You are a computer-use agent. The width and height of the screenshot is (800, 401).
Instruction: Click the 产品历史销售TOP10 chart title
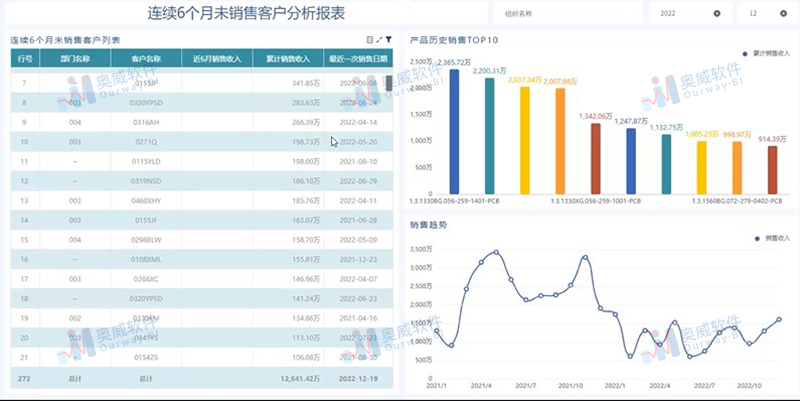coord(454,40)
